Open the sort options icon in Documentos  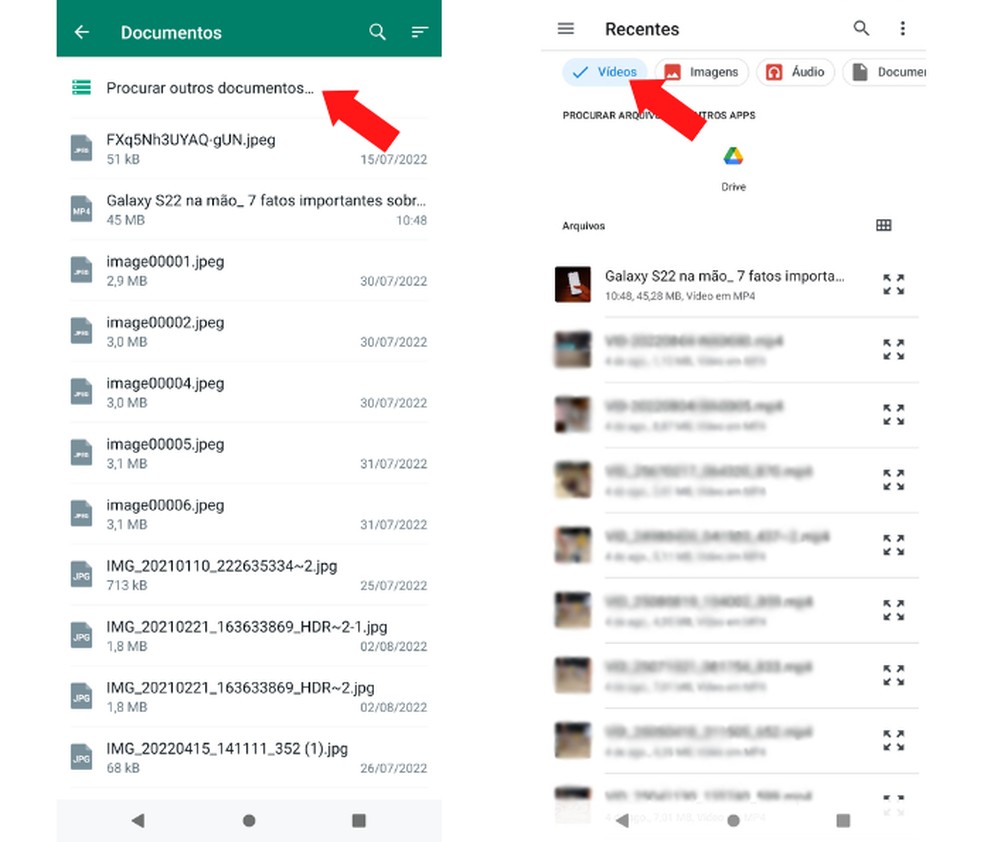tap(419, 31)
